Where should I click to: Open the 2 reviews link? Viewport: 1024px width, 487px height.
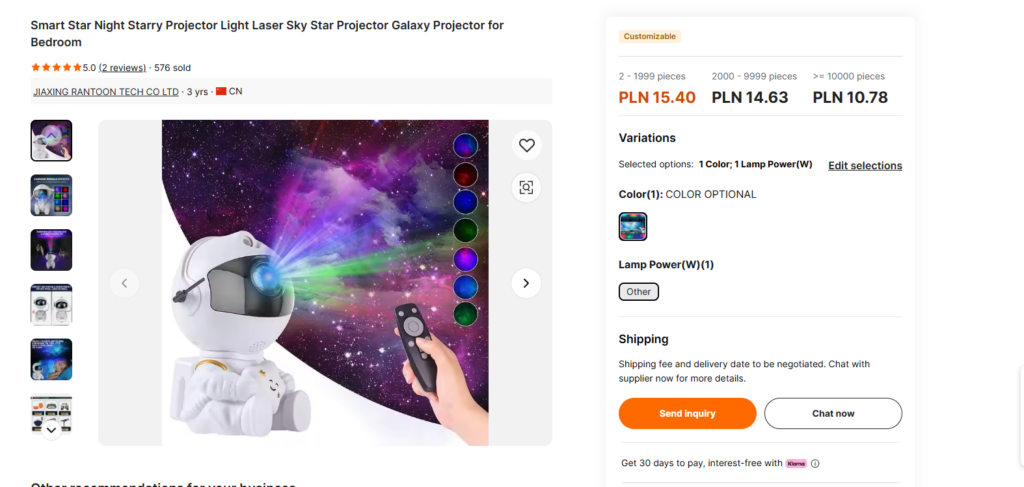tap(122, 68)
